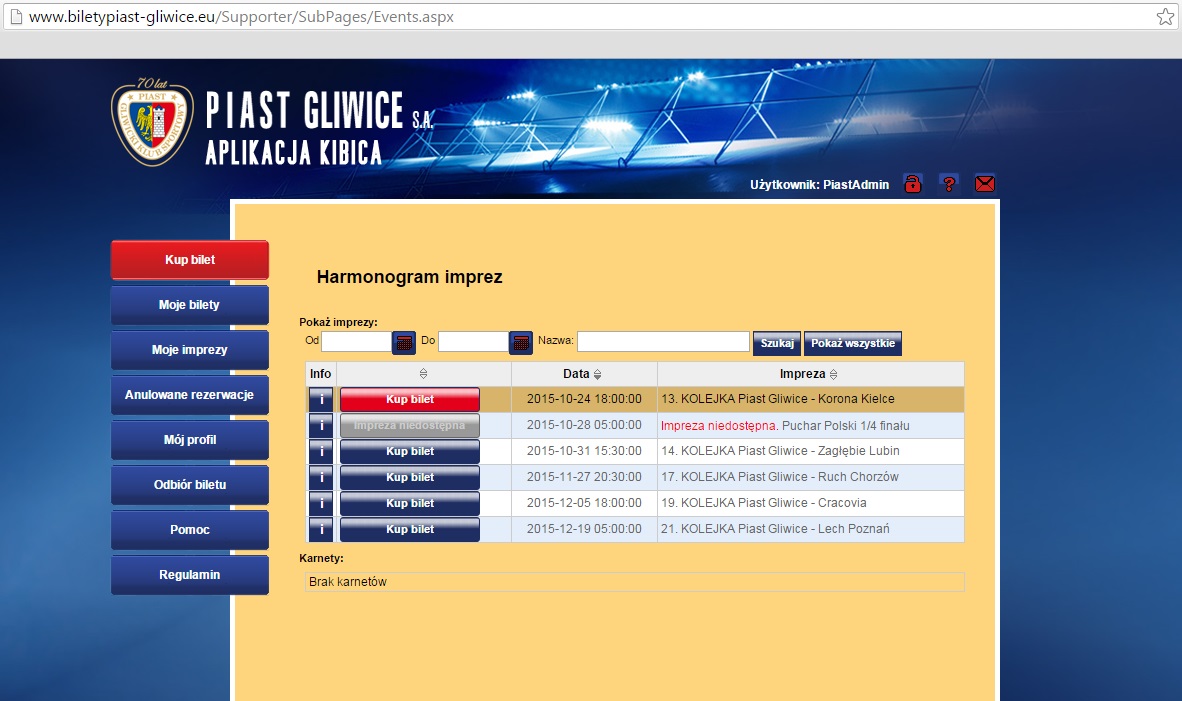Click the red padlock logout icon
Image resolution: width=1182 pixels, height=701 pixels.
pos(912,184)
